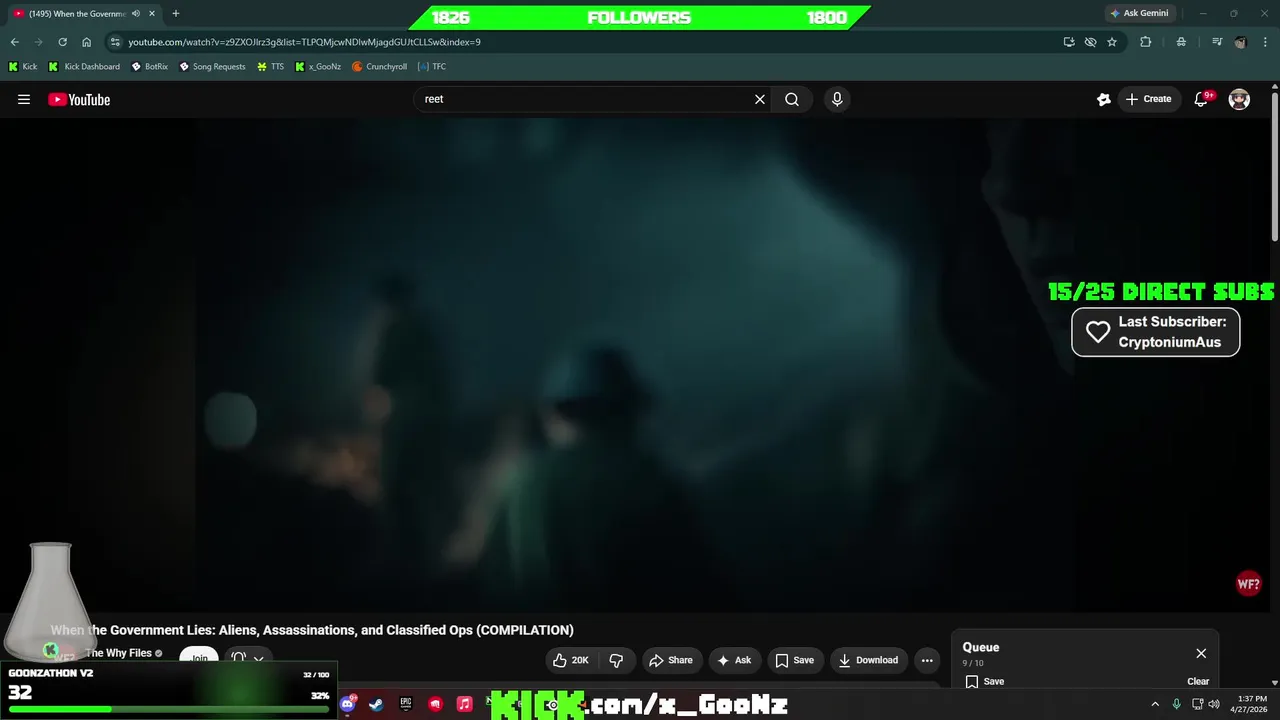Close the current YouTube tab

(x=152, y=14)
